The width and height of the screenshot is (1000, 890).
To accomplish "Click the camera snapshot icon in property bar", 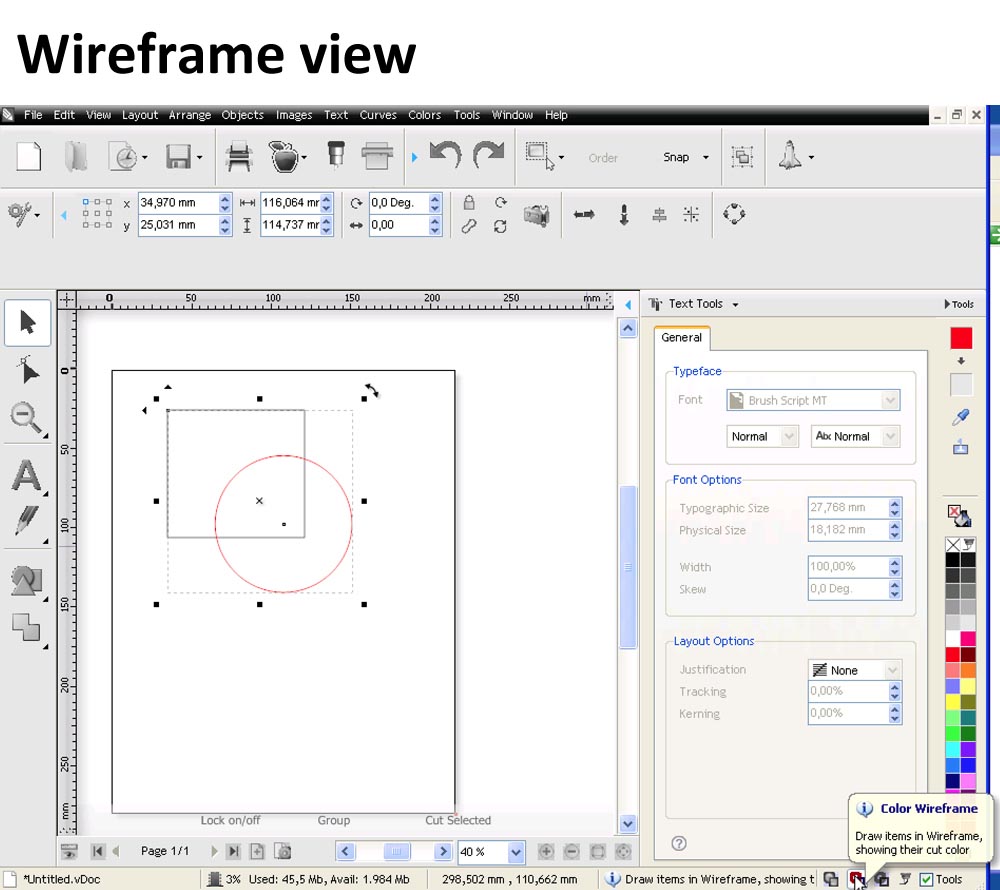I will click(x=536, y=215).
